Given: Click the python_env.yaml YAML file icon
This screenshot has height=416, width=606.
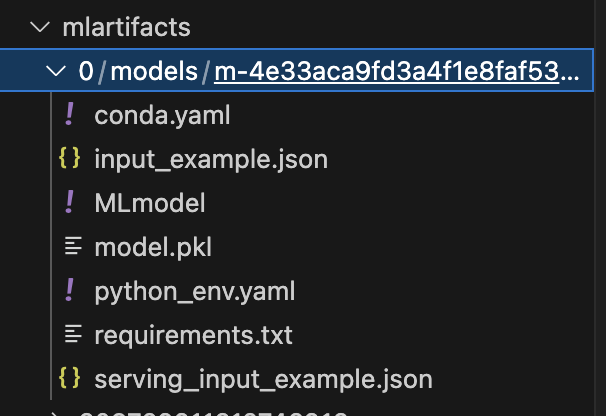Looking at the screenshot, I should pos(69,291).
